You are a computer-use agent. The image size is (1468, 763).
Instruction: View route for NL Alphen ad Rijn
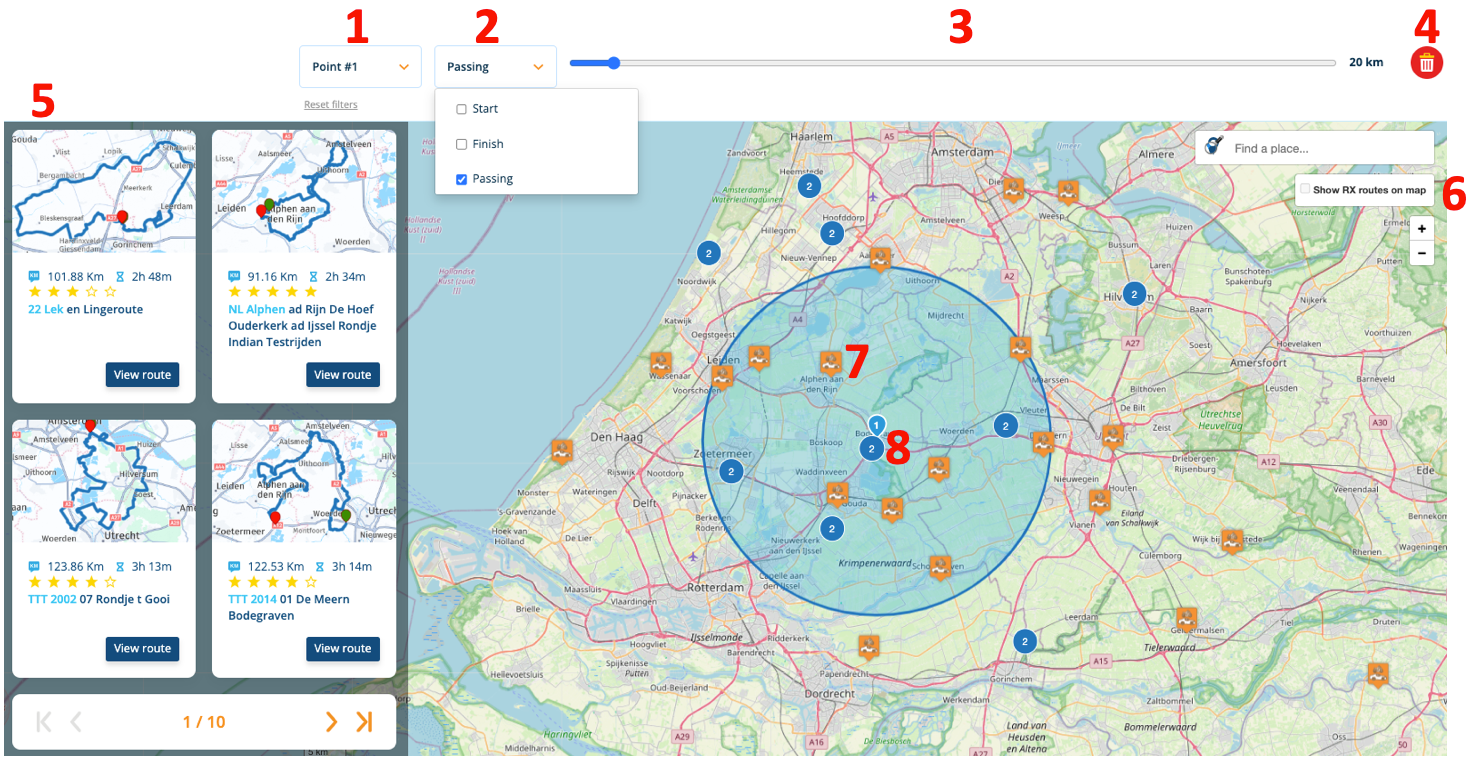[343, 375]
